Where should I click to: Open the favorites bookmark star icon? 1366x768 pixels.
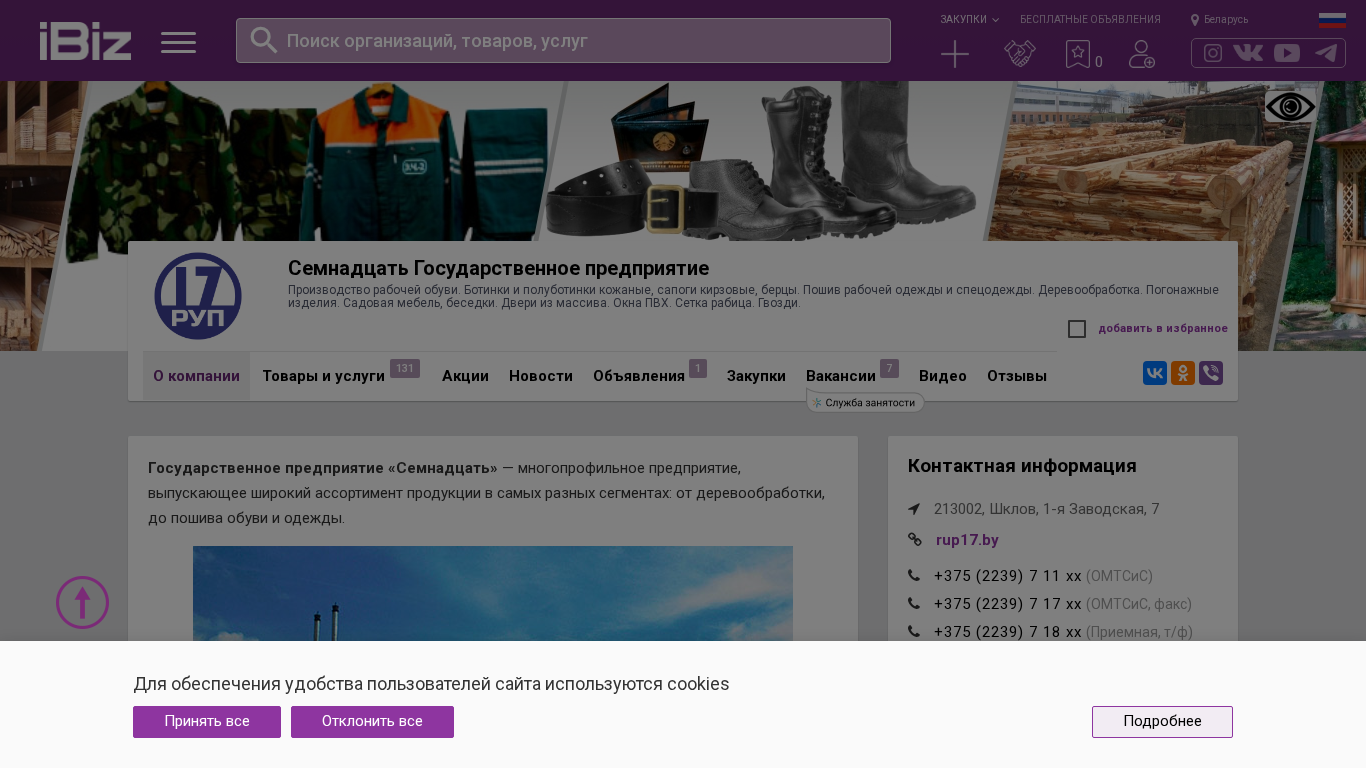[x=1078, y=54]
